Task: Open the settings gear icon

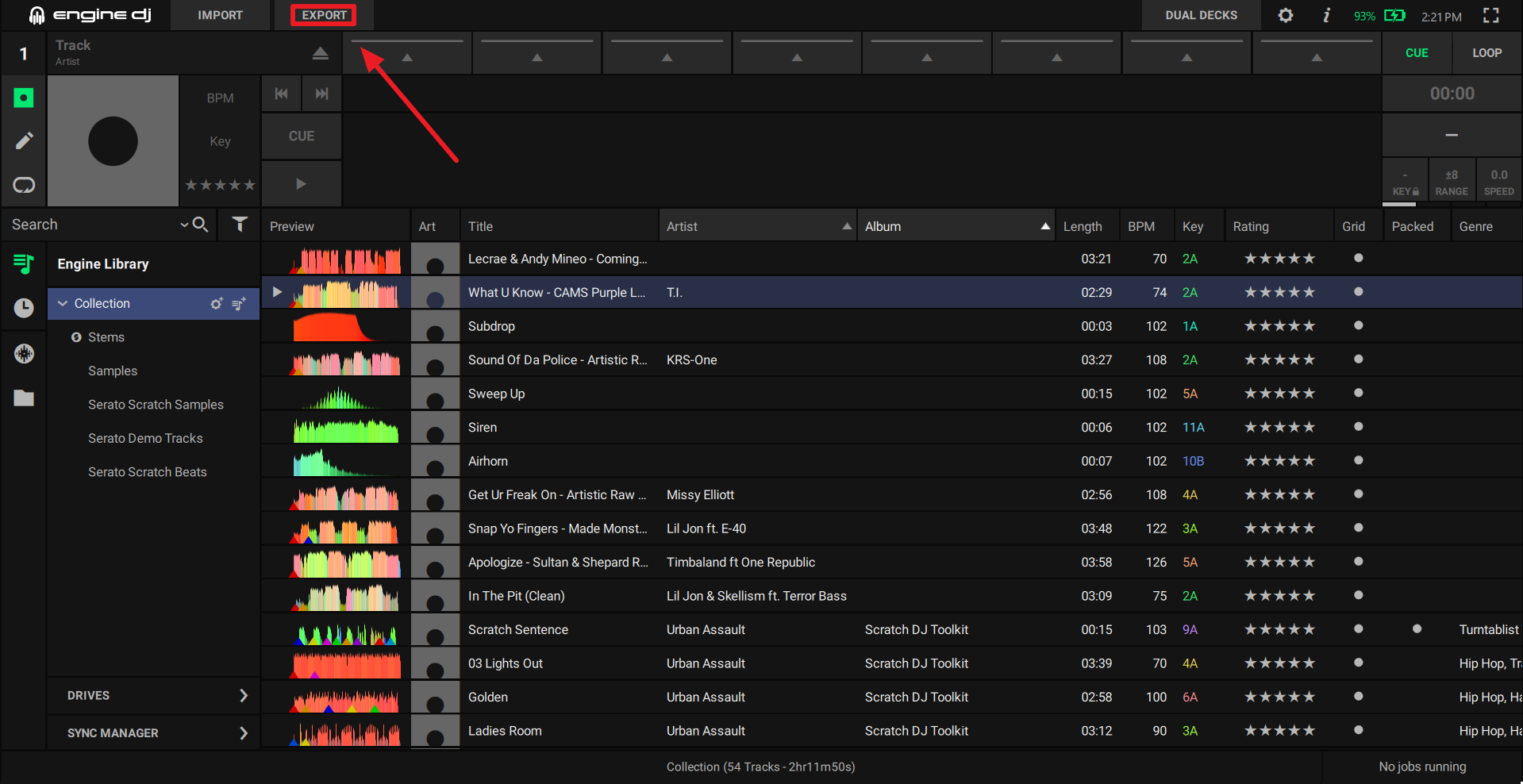Action: 1286,15
